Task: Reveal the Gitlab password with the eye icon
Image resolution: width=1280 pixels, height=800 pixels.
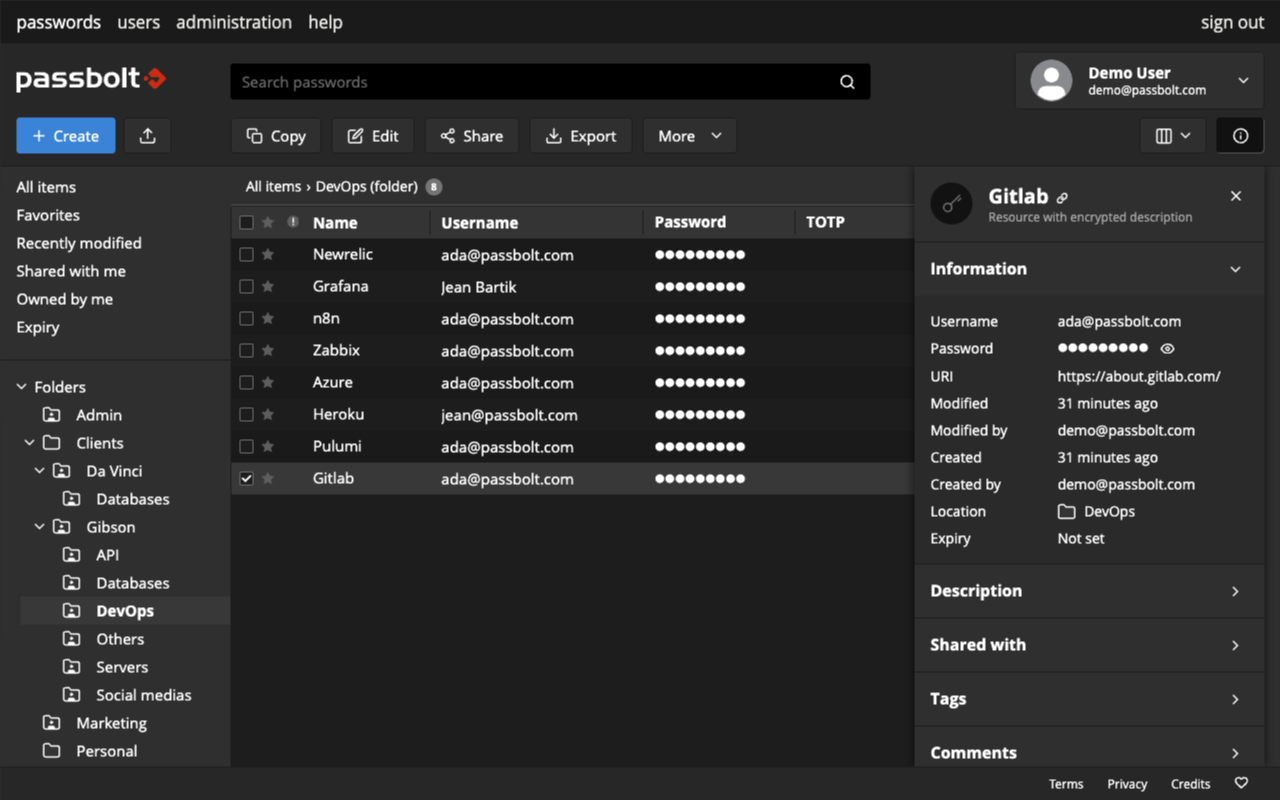Action: pos(1166,349)
